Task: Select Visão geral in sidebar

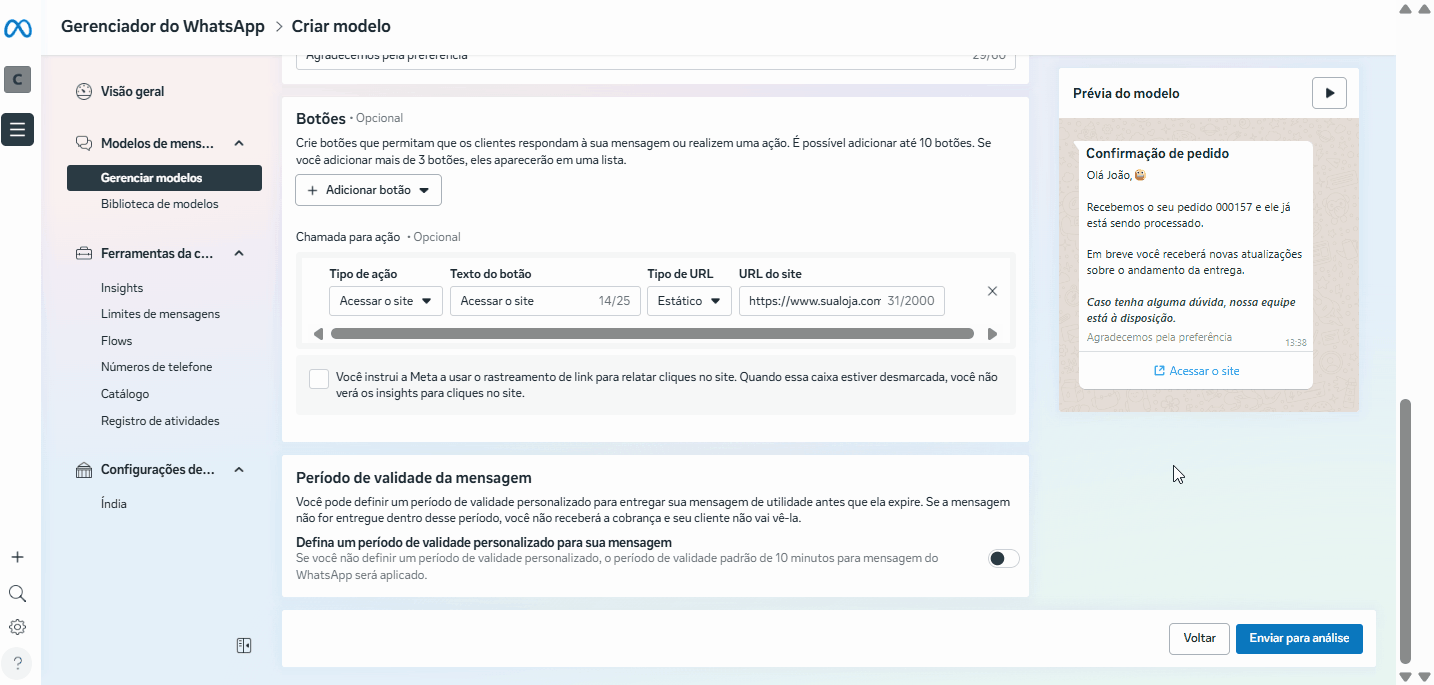Action: [132, 92]
